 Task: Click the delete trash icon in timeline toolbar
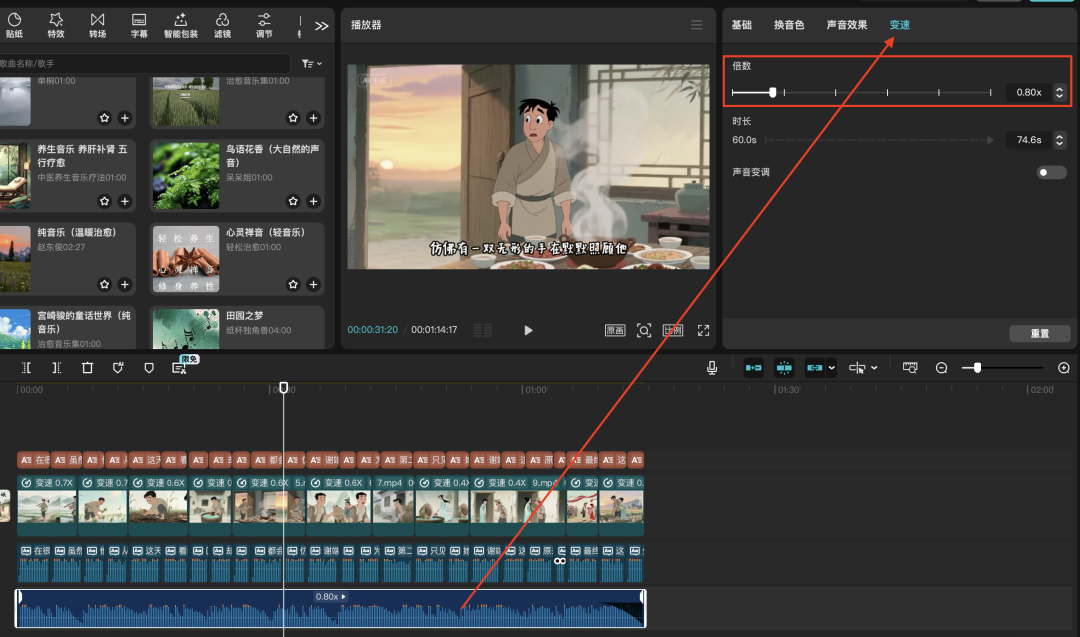click(87, 368)
